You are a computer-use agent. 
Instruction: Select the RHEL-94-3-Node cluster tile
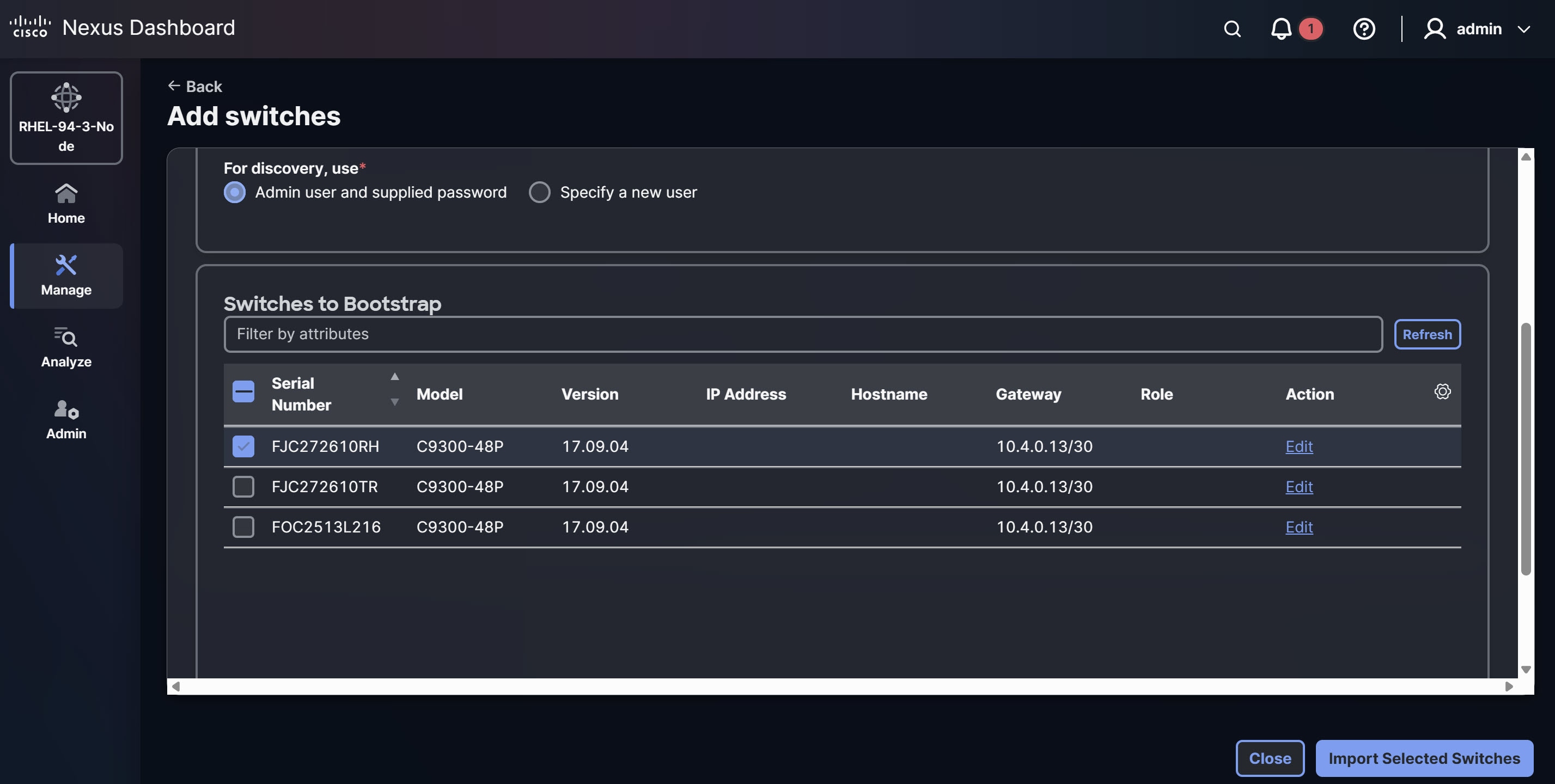tap(66, 118)
